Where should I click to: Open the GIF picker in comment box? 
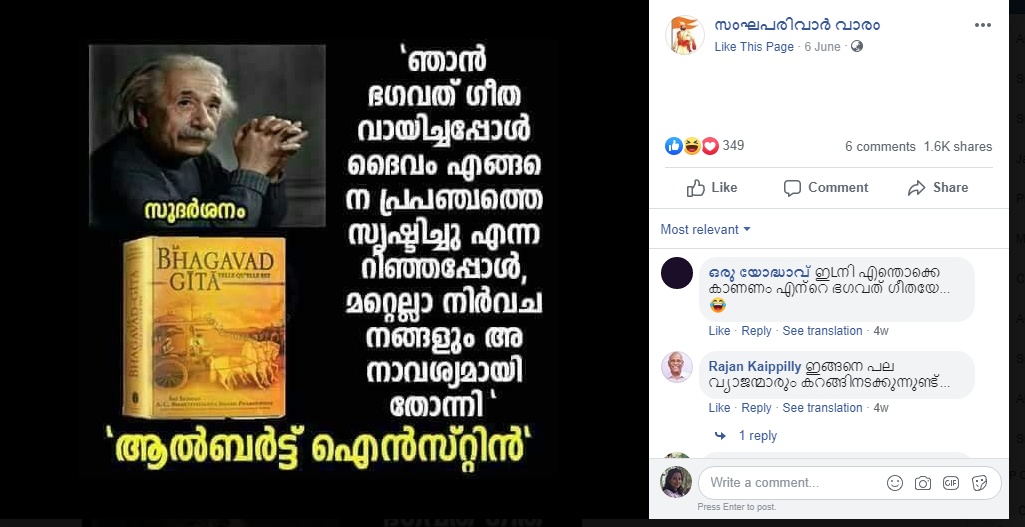(951, 483)
